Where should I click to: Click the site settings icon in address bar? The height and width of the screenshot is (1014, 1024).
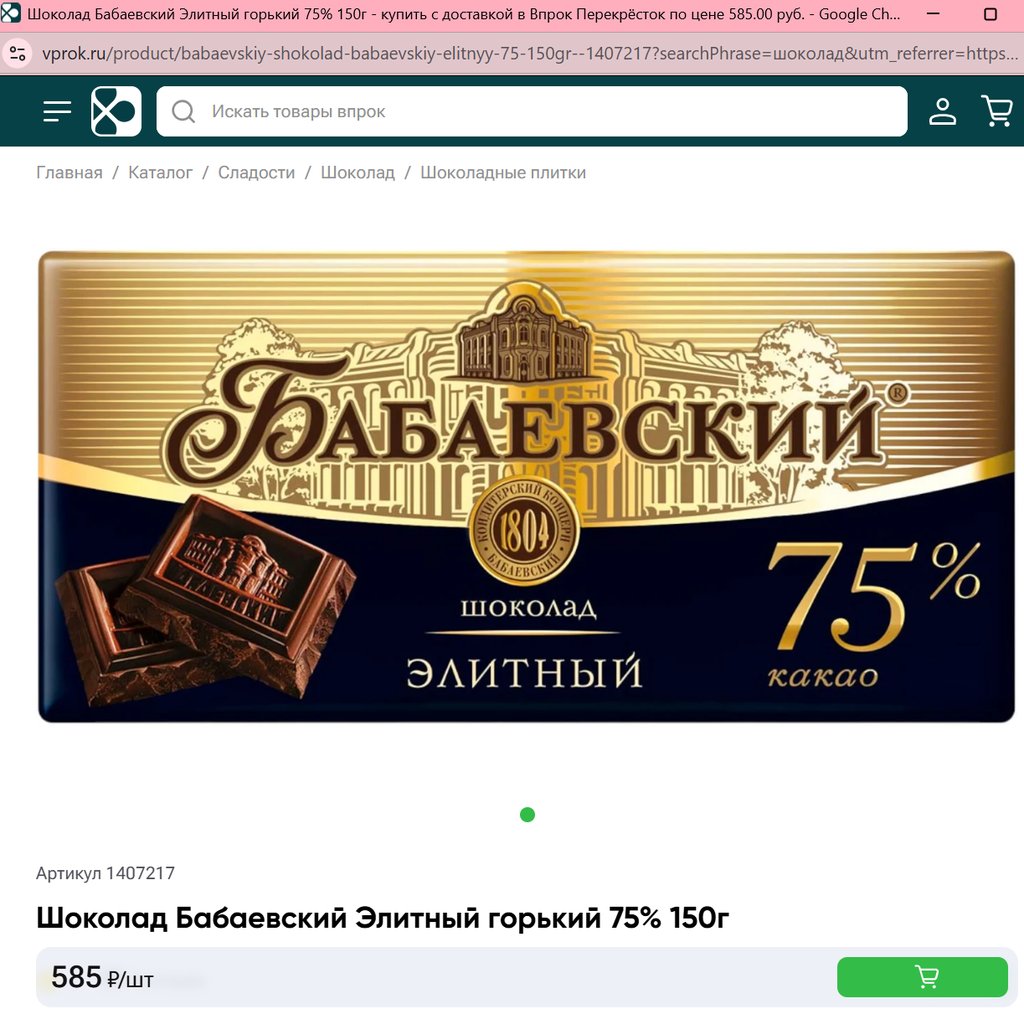tap(18, 54)
